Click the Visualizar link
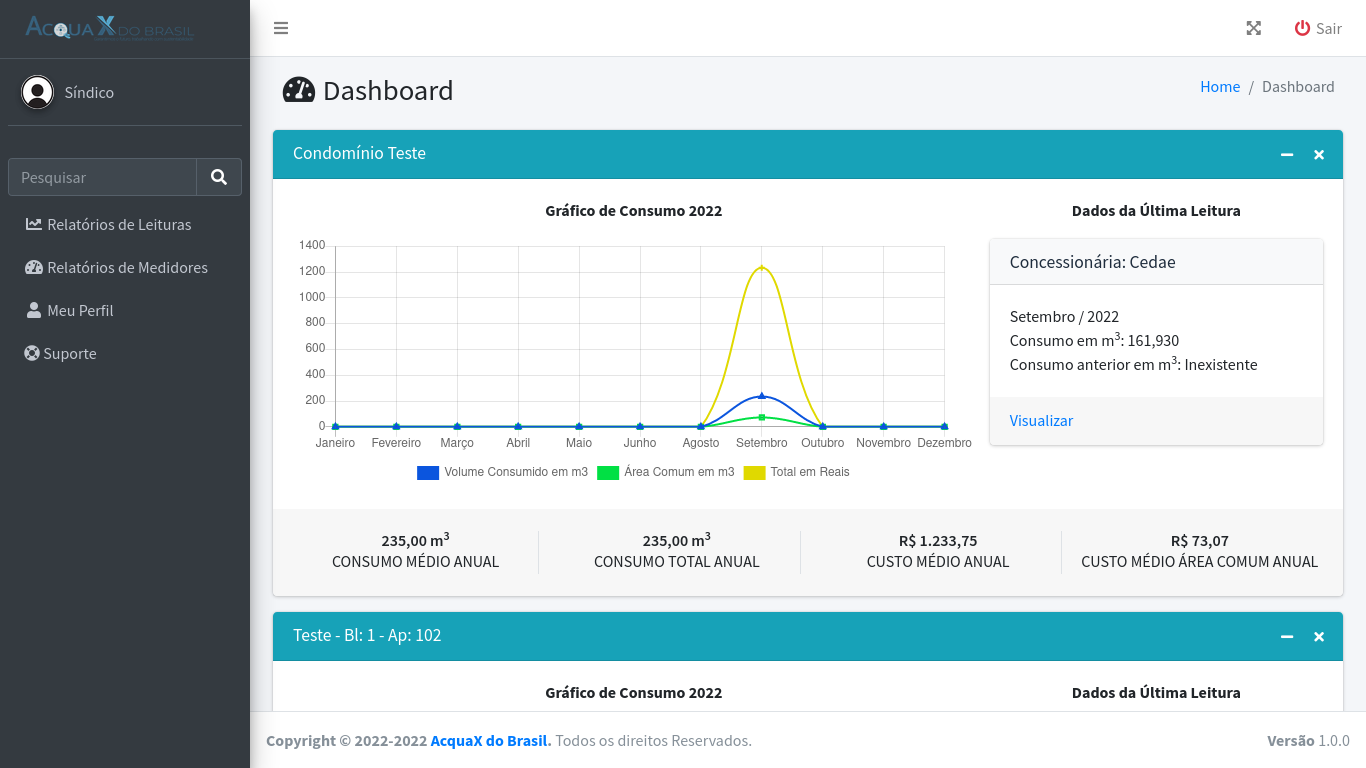Image resolution: width=1366 pixels, height=768 pixels. tap(1041, 421)
